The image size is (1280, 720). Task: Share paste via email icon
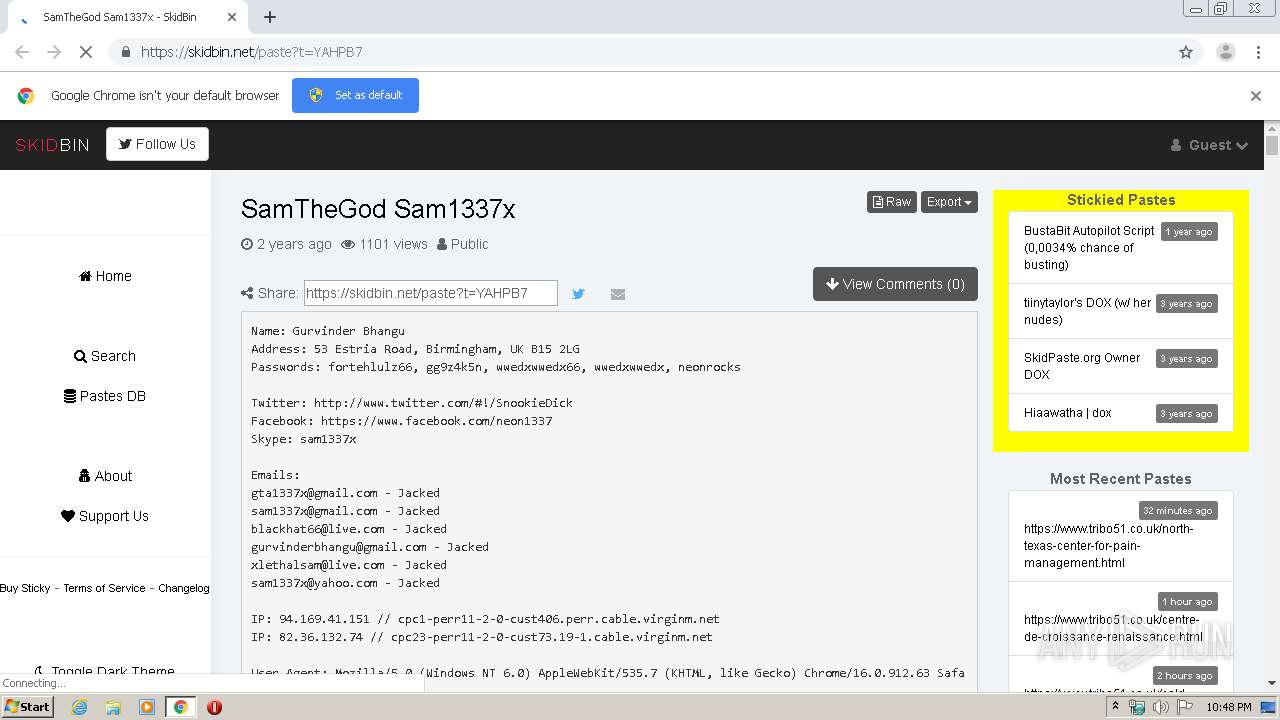point(618,294)
